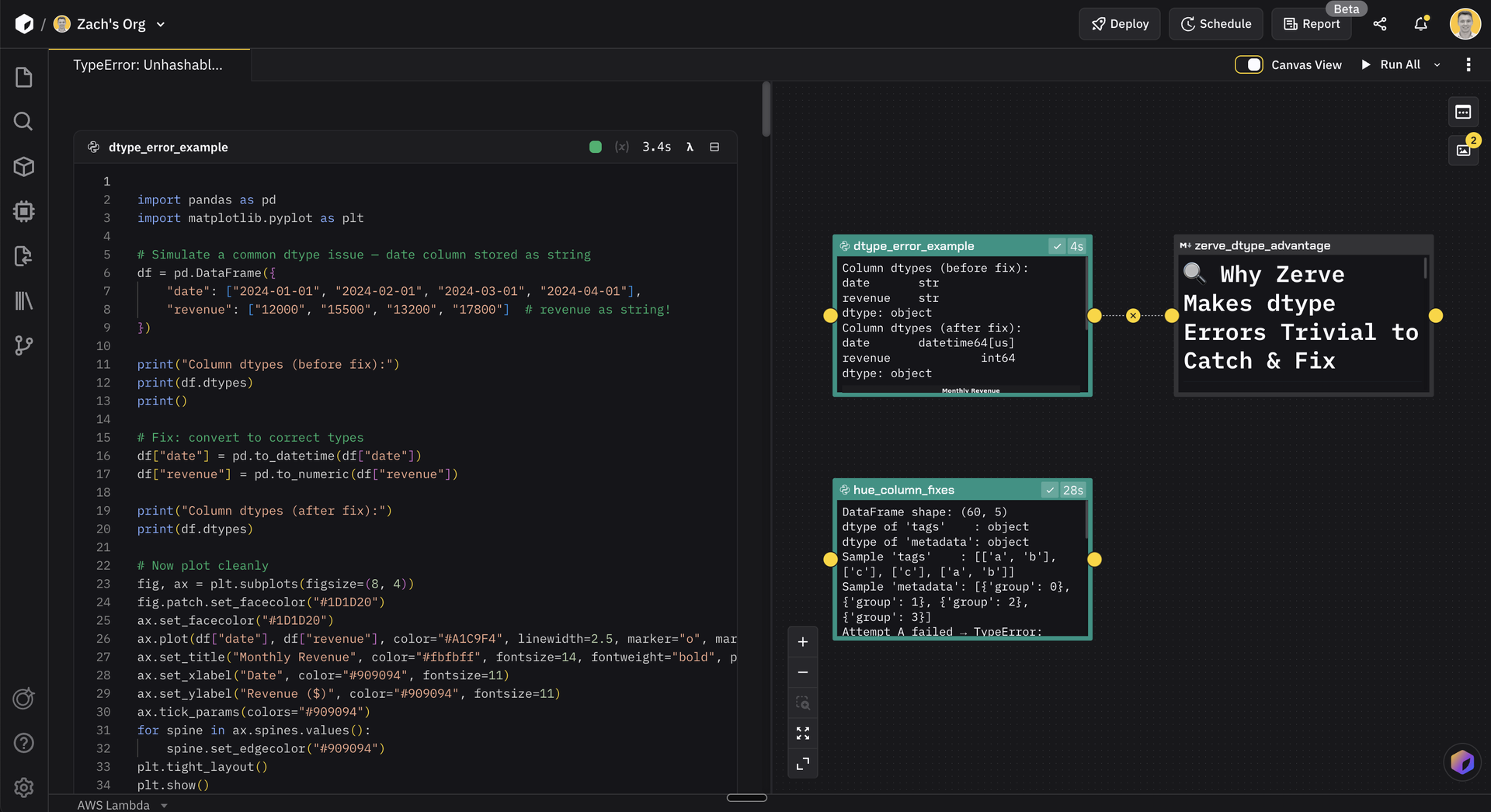Click the green status indicator on the code block
The width and height of the screenshot is (1491, 812).
595,147
